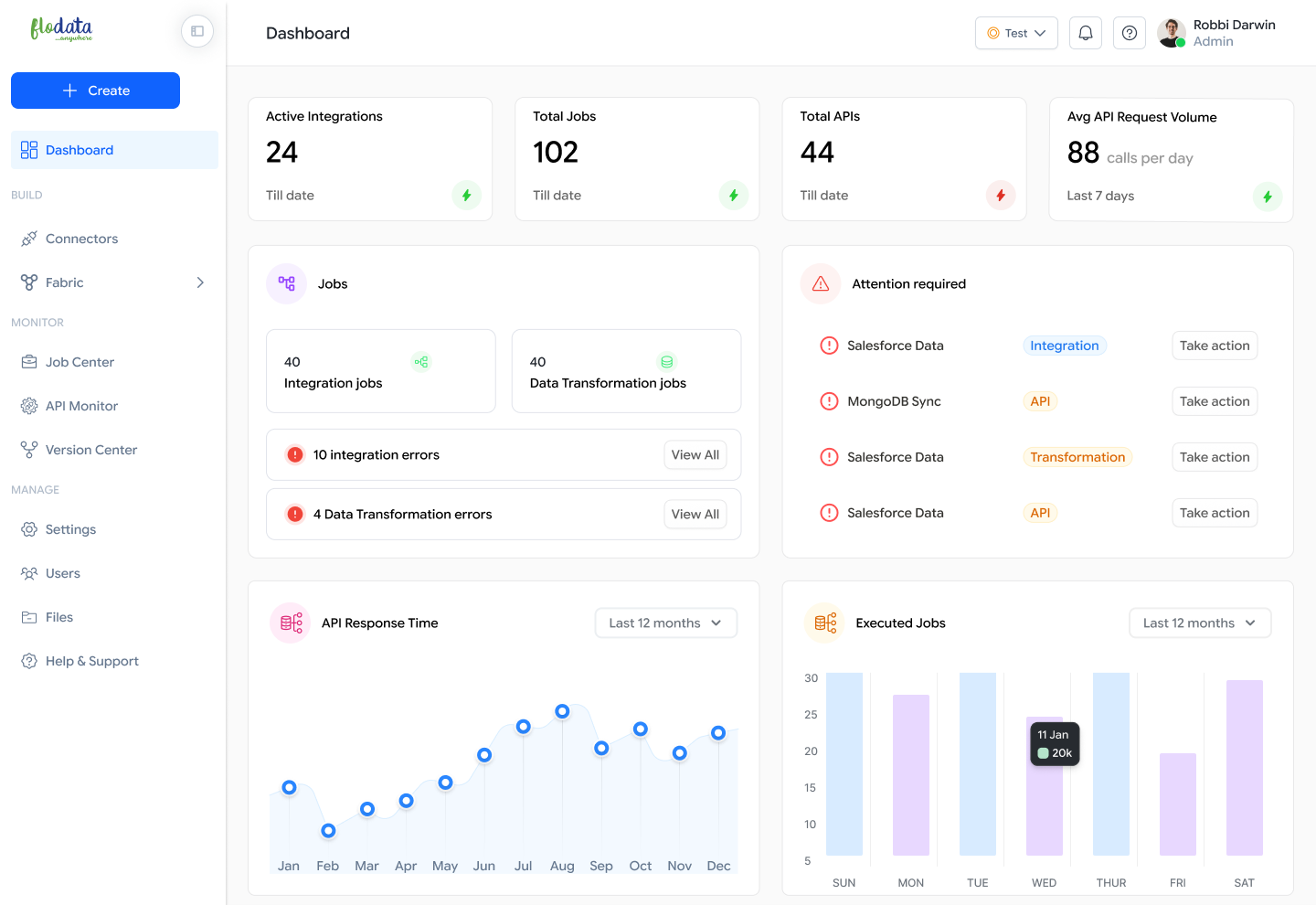Click Take action for MongoDB Sync
The height and width of the screenshot is (905, 1316).
click(x=1214, y=401)
